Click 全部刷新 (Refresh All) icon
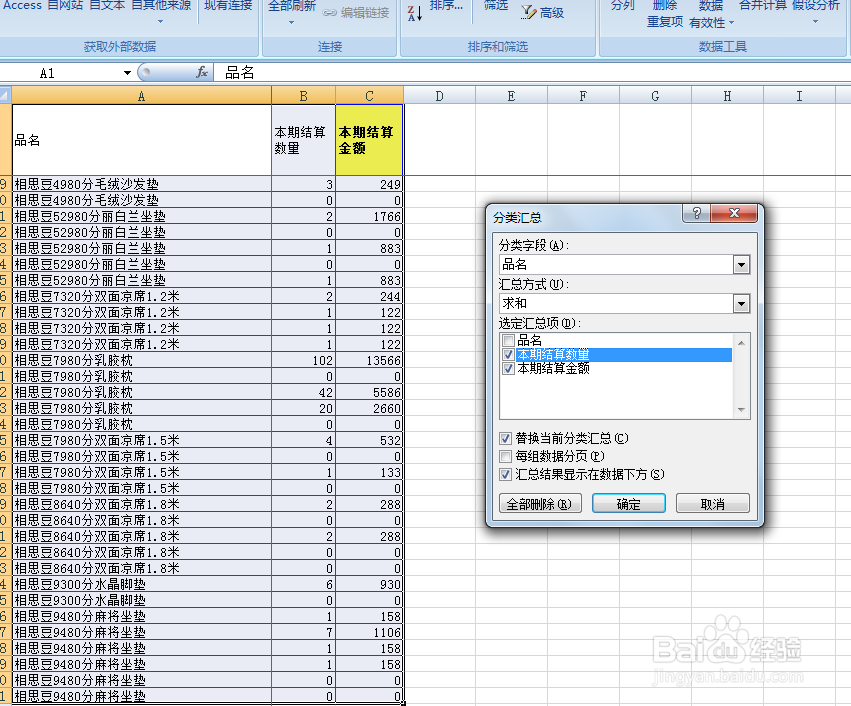Screen dimensions: 851x706 pos(294,6)
